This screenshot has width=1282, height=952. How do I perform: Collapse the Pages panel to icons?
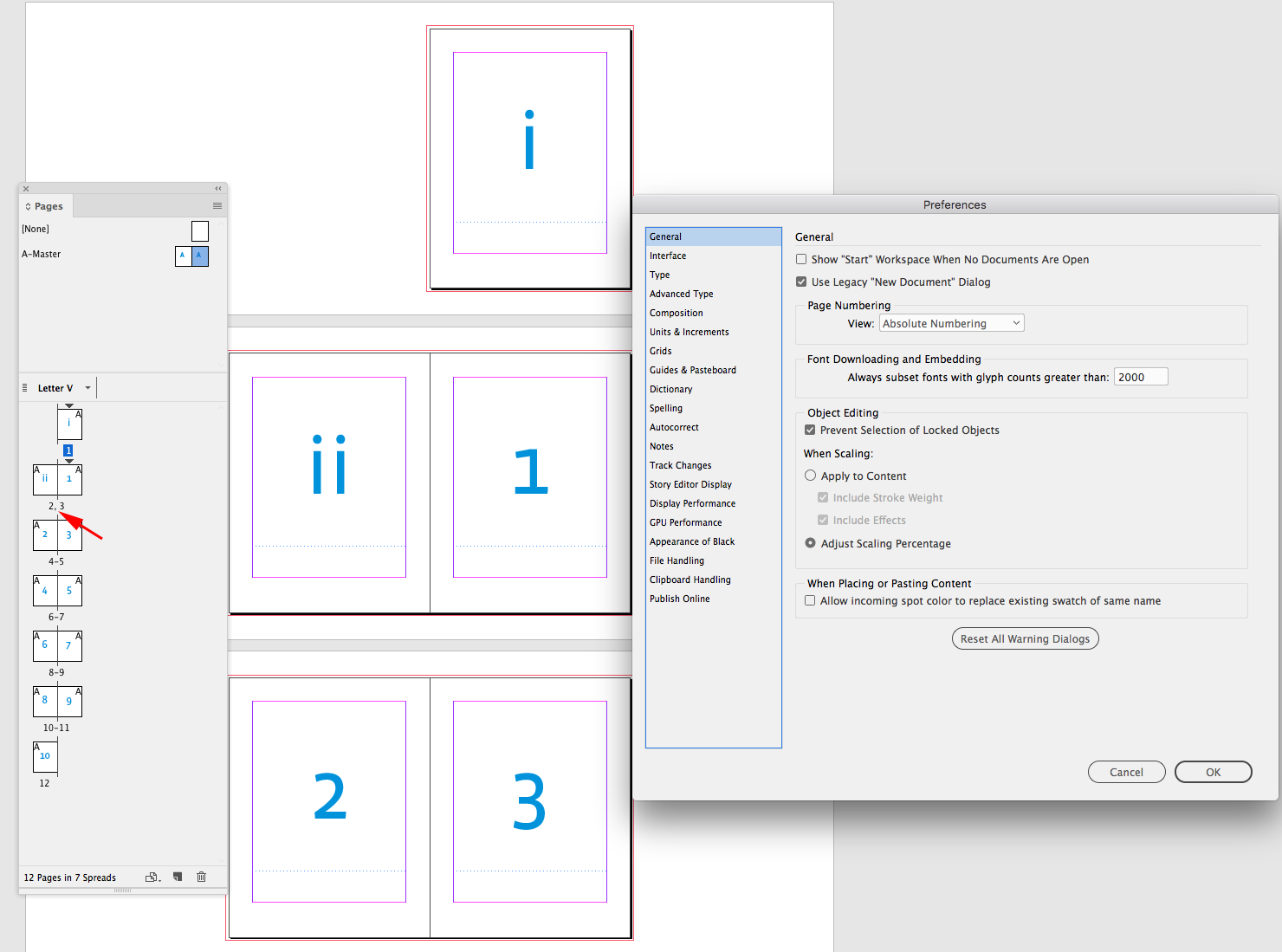point(217,188)
